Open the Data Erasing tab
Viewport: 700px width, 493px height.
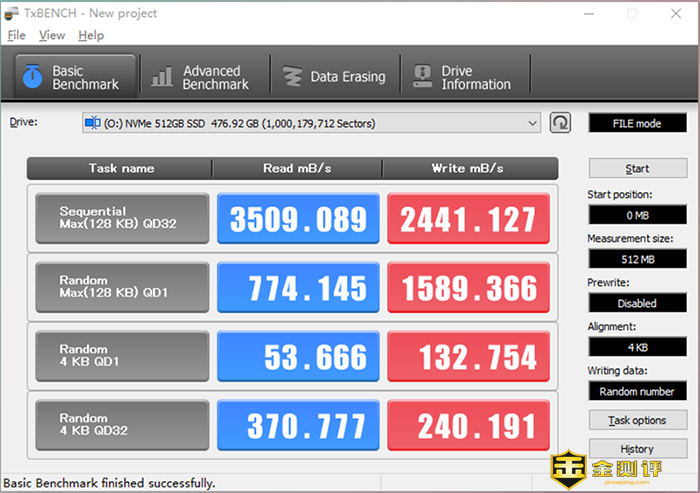(x=335, y=77)
